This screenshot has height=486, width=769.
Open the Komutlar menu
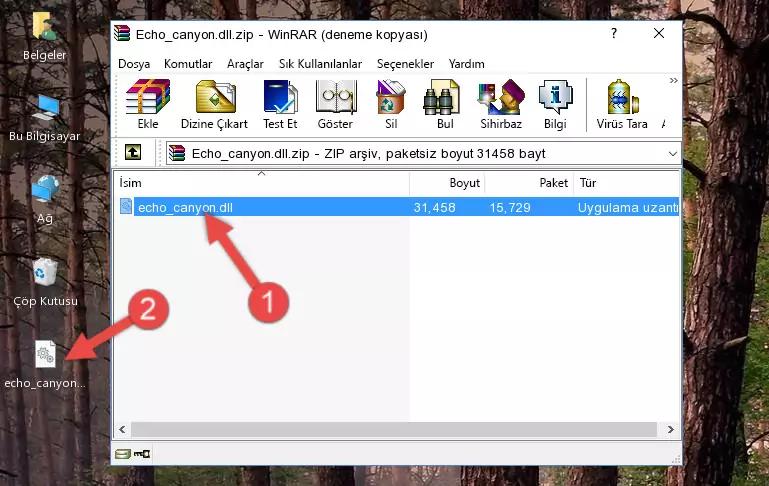click(188, 64)
